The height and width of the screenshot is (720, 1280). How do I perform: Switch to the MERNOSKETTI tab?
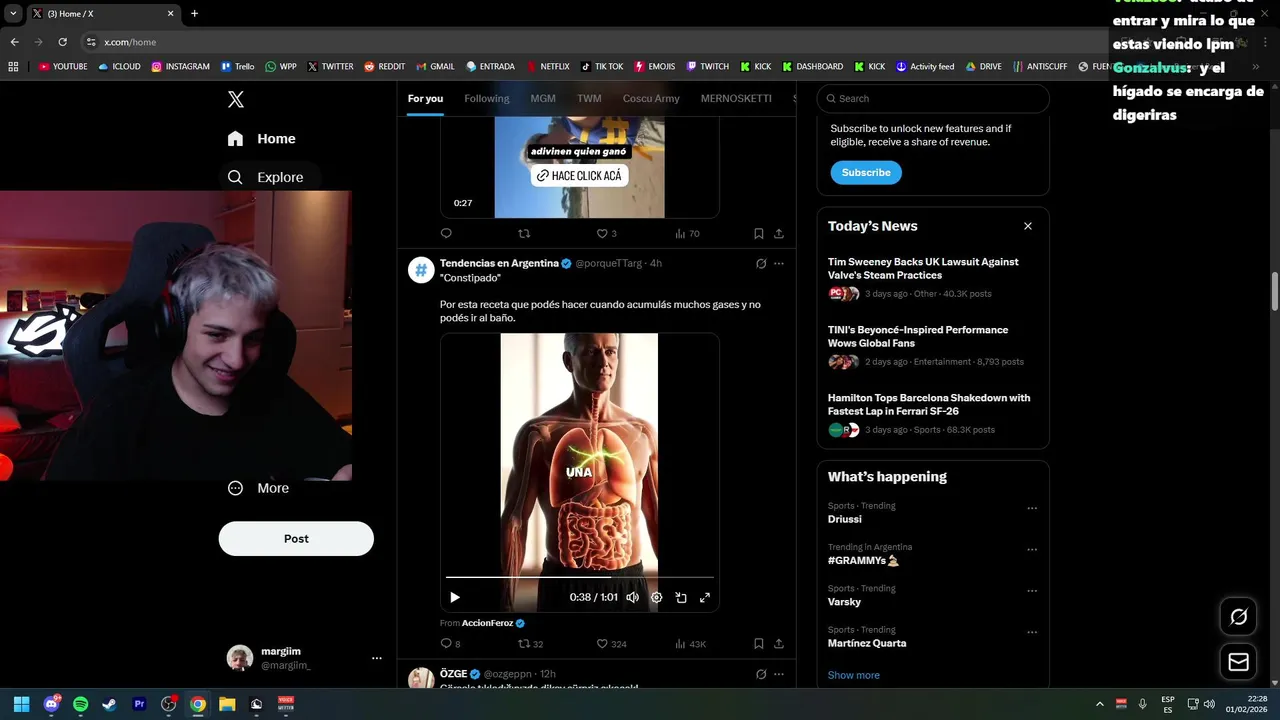736,98
